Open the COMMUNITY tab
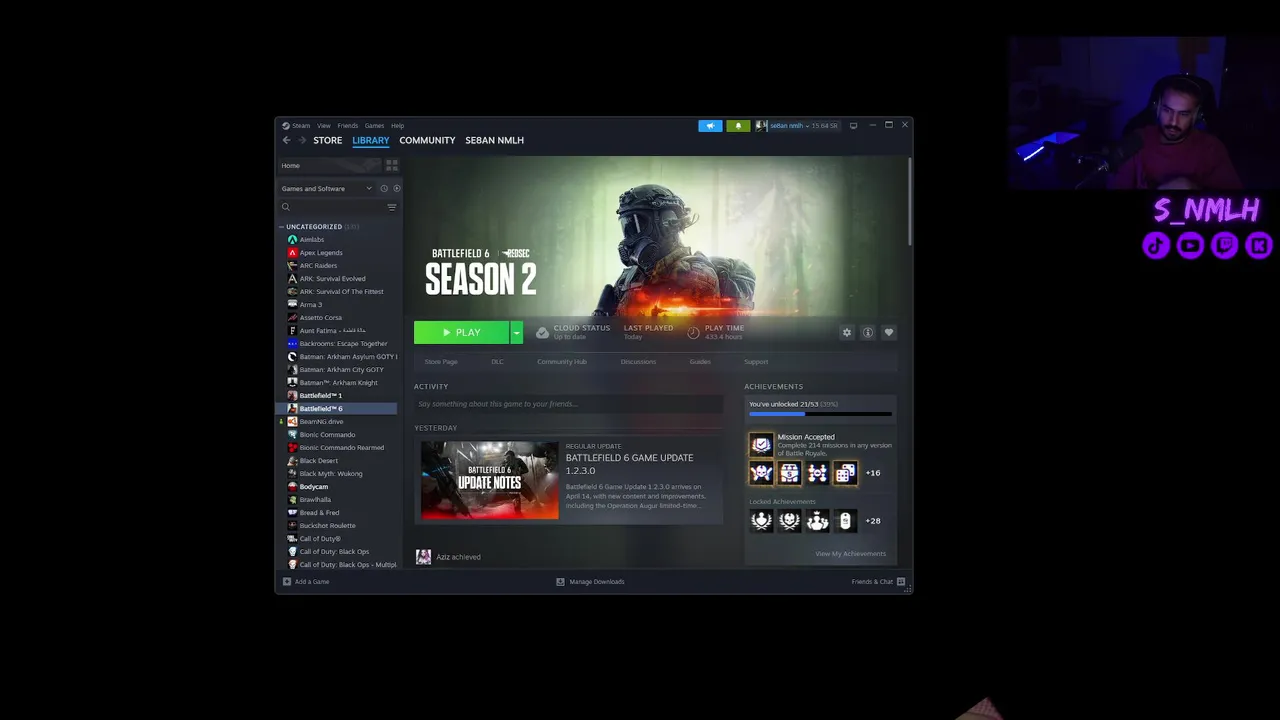The image size is (1280, 720). coord(427,140)
